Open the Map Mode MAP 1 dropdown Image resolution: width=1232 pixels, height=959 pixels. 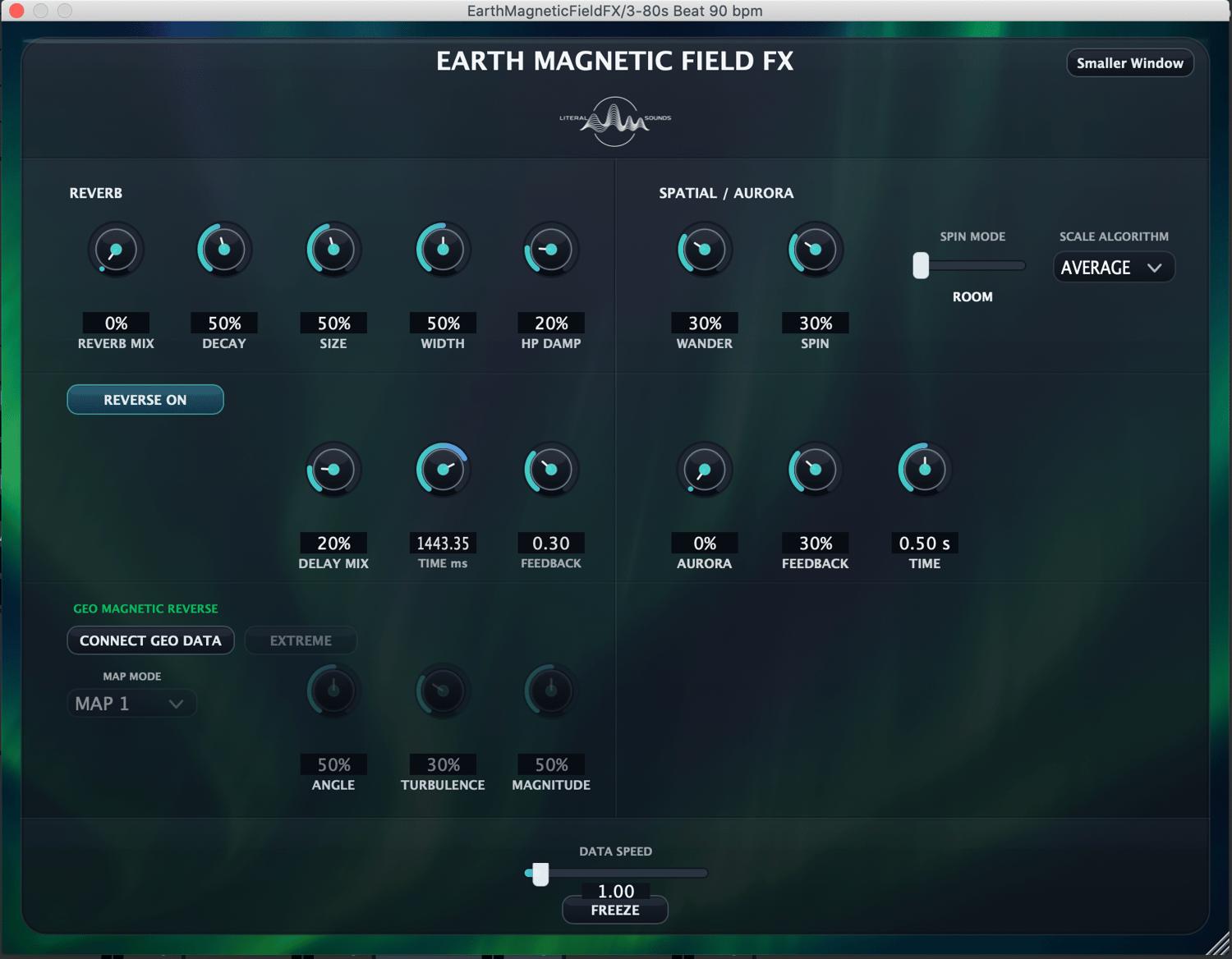131,704
